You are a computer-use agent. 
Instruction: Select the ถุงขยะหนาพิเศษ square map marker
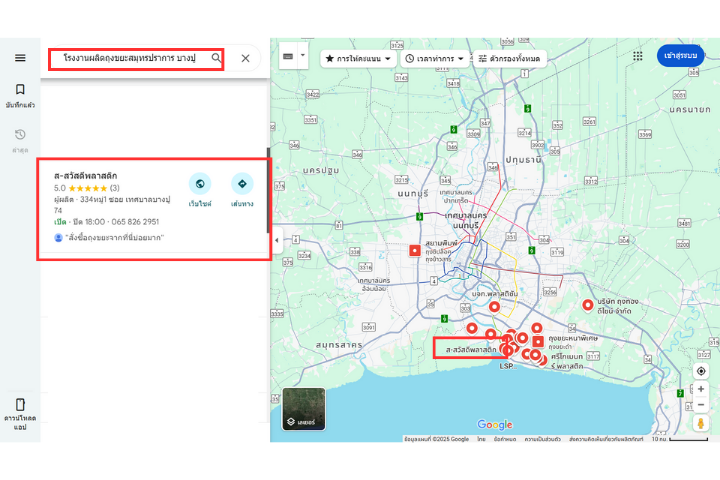(538, 341)
